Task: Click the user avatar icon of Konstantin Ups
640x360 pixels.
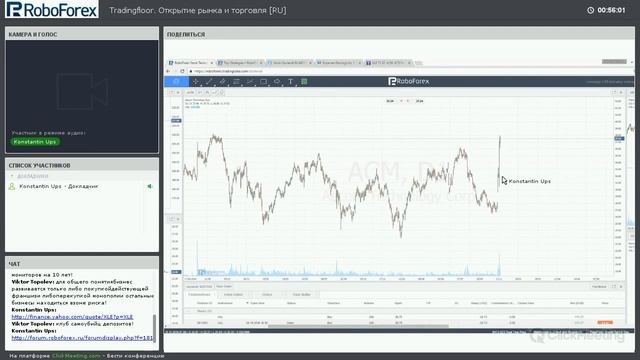Action: (12, 187)
